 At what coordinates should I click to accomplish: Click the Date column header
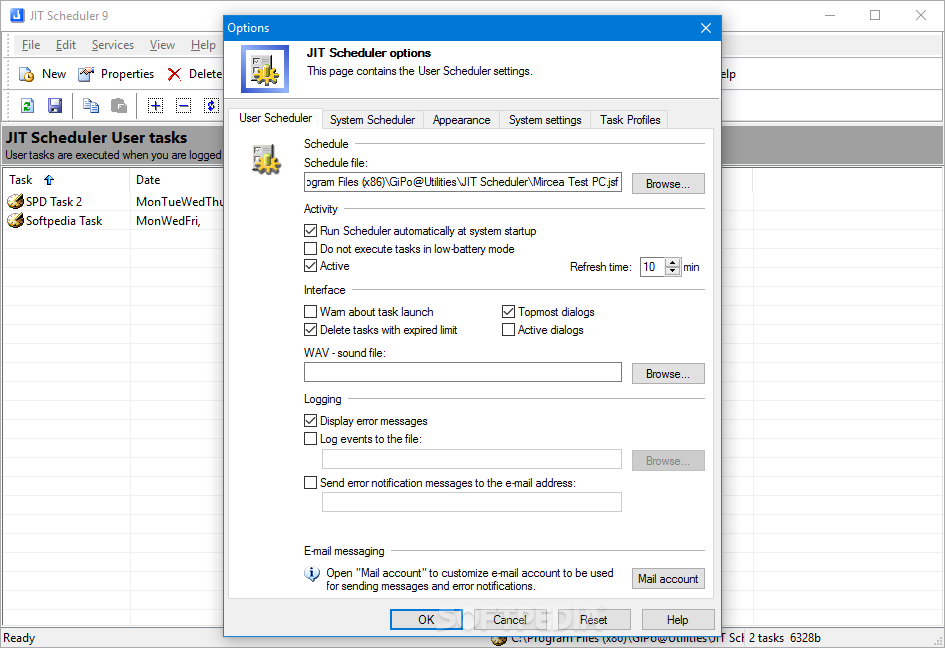(x=178, y=180)
